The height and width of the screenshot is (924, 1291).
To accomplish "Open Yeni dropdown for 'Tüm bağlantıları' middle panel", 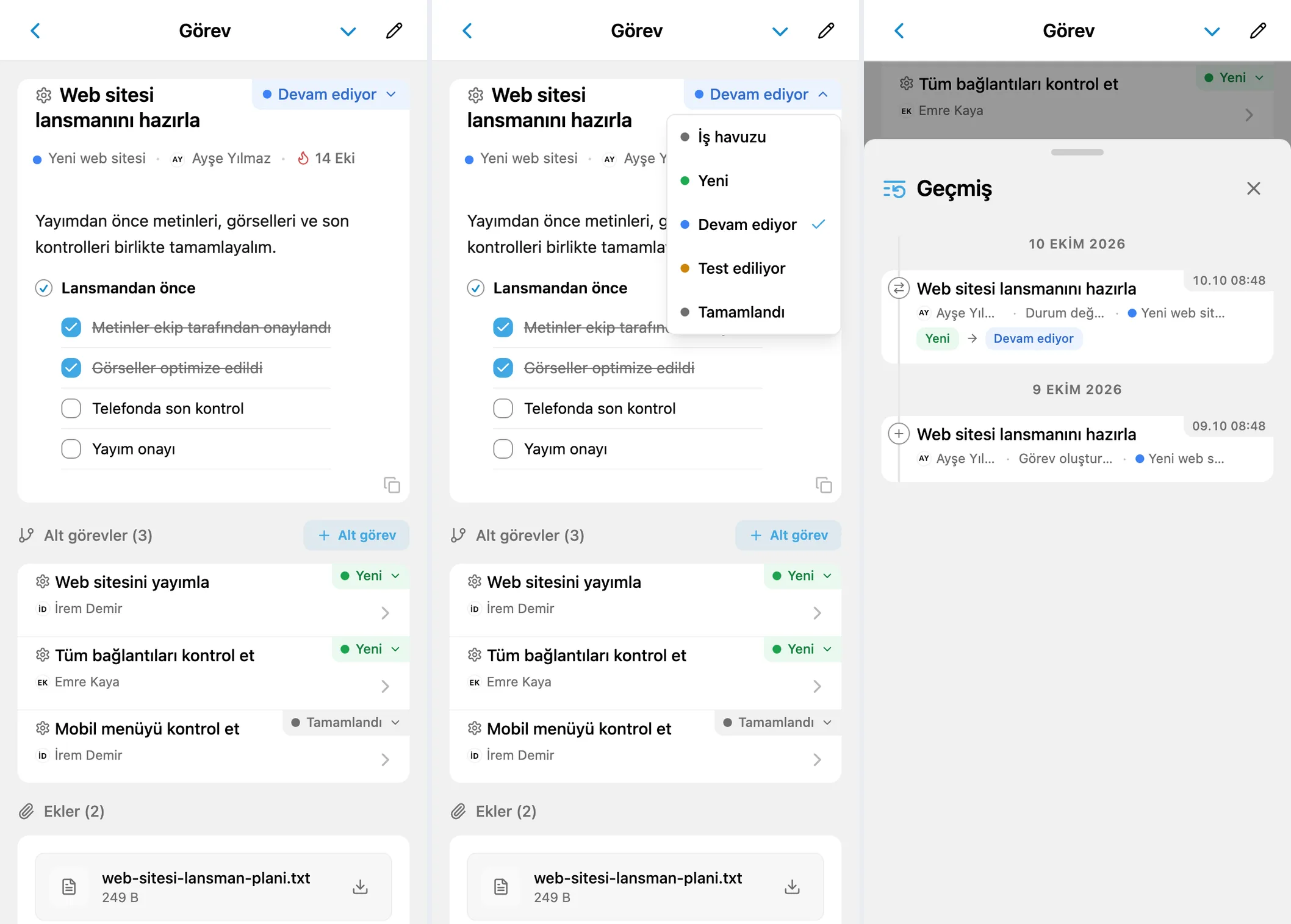I will click(x=802, y=649).
